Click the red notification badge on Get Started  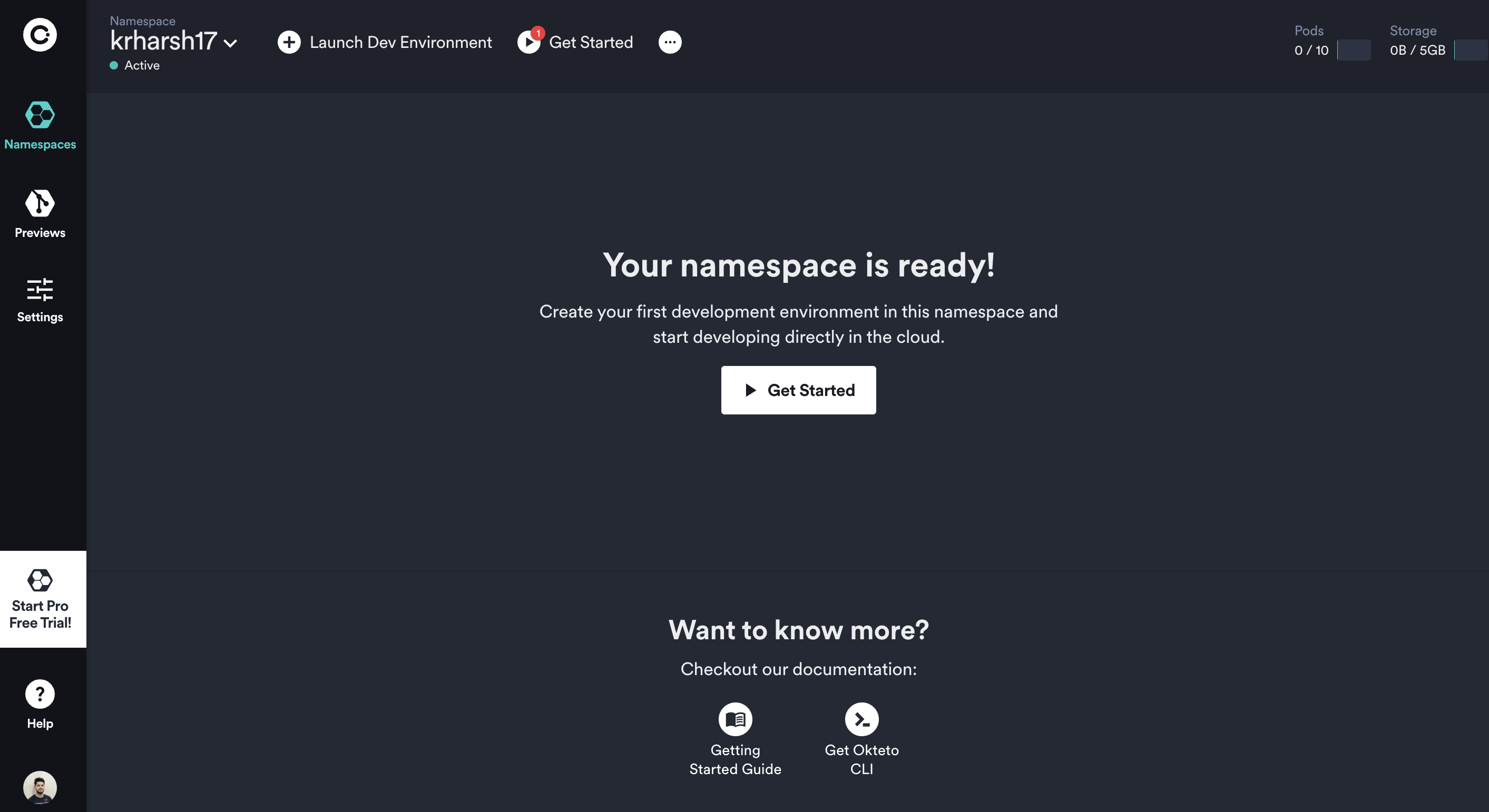coord(537,33)
